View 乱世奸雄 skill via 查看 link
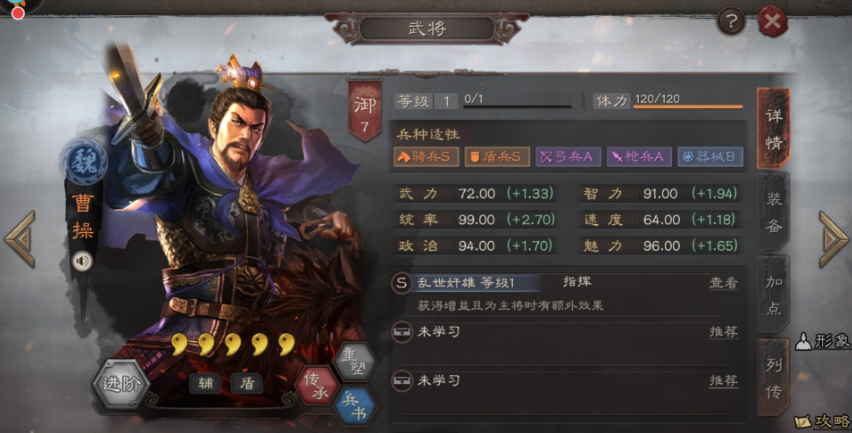The width and height of the screenshot is (852, 433). [723, 283]
